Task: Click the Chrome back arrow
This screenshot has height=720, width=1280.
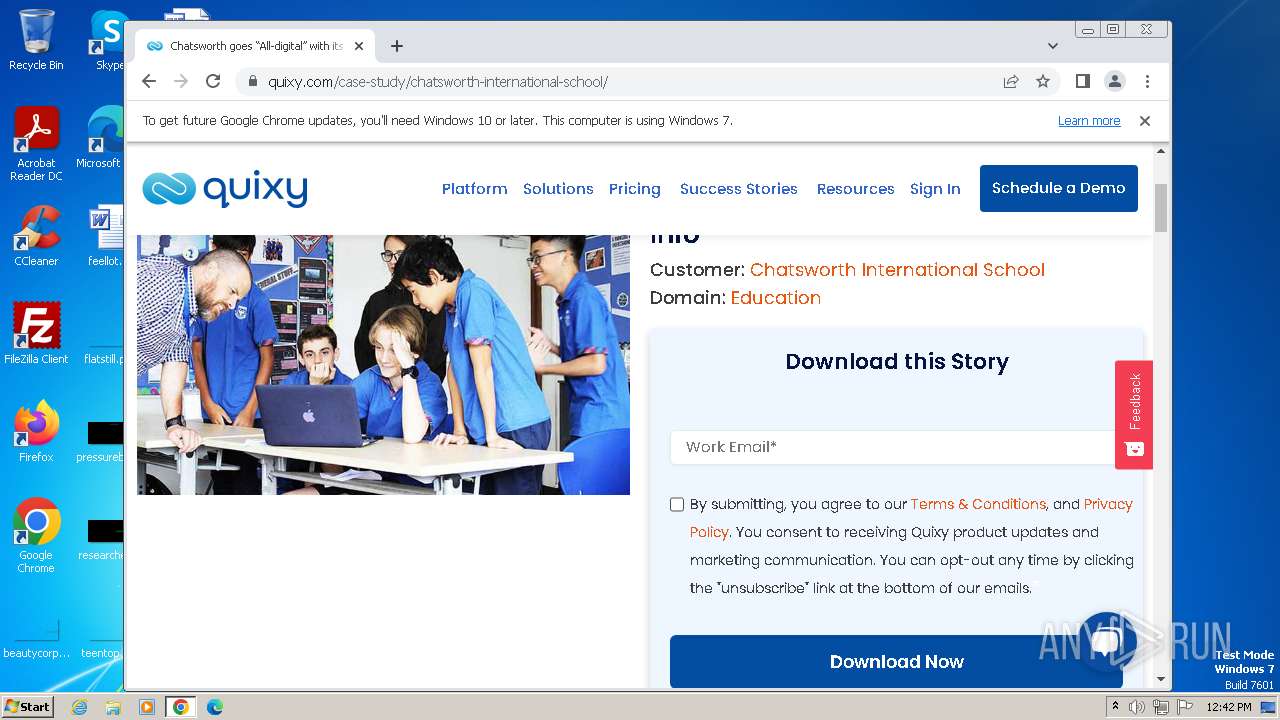Action: 149,81
